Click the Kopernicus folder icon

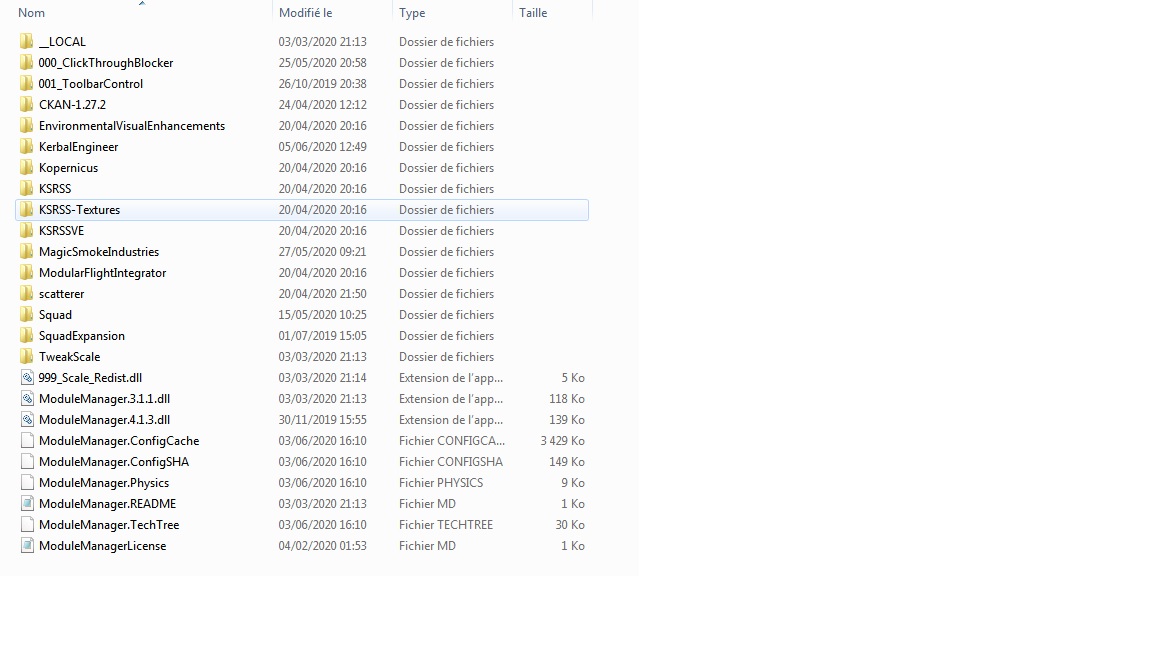(x=27, y=168)
